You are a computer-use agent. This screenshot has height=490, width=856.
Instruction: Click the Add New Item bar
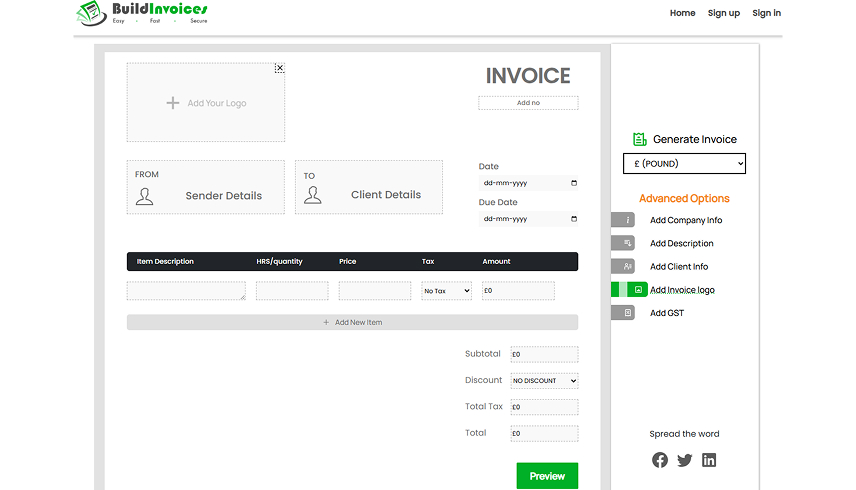coord(352,322)
